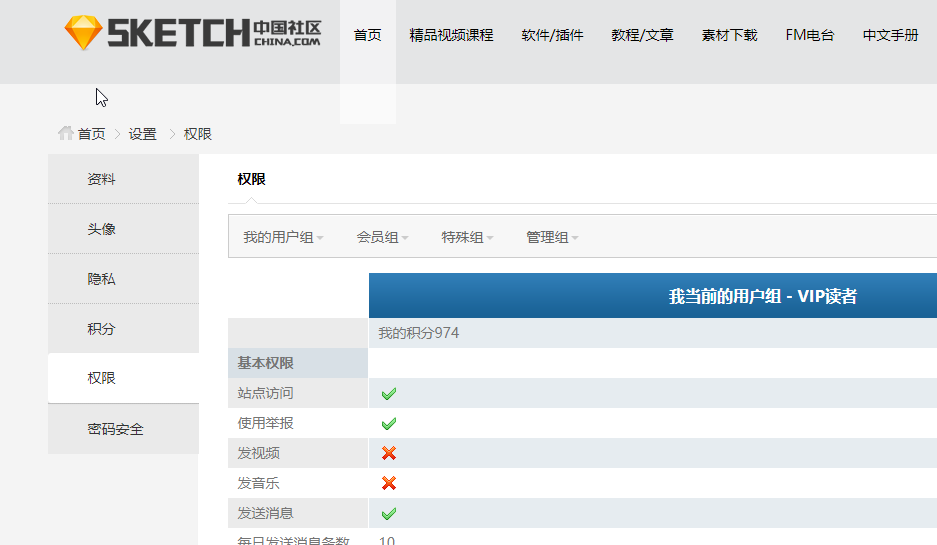The image size is (937, 545).
Task: Open FM电台 navigation item
Action: point(810,35)
